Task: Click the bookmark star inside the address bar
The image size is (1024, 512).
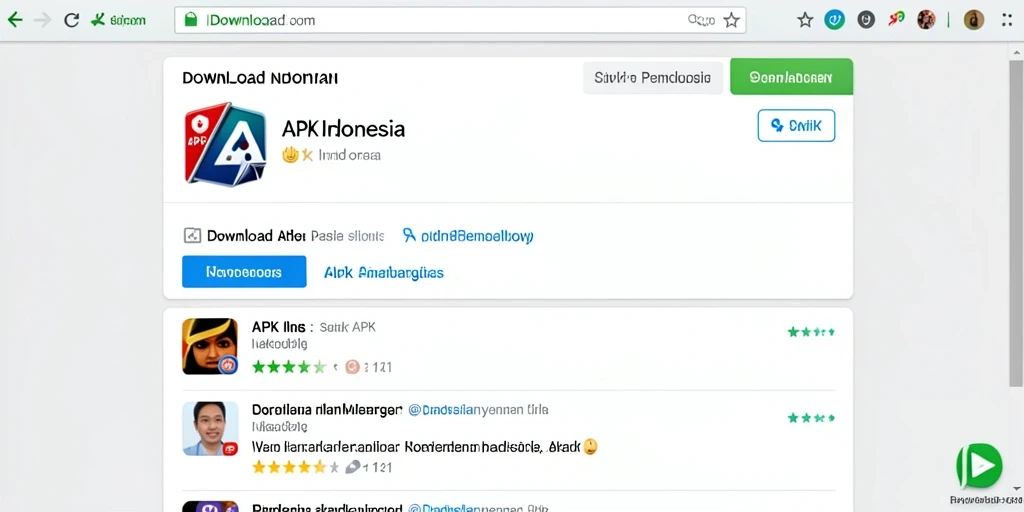Action: pyautogui.click(x=731, y=20)
